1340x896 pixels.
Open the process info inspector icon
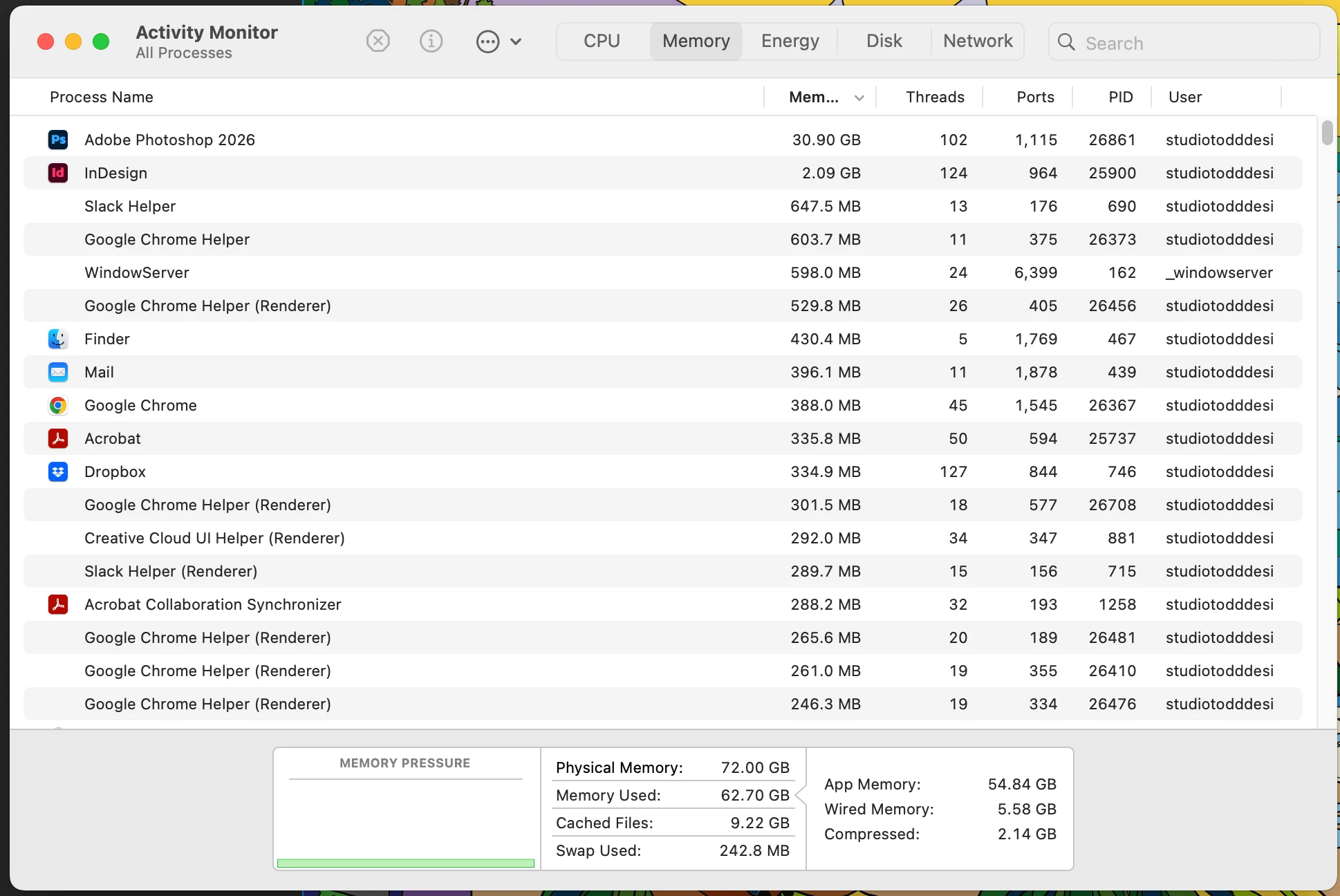[x=431, y=41]
